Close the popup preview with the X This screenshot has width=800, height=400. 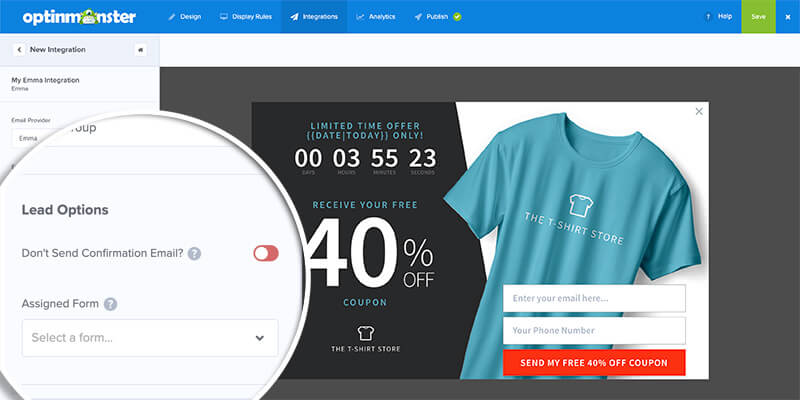[x=699, y=111]
